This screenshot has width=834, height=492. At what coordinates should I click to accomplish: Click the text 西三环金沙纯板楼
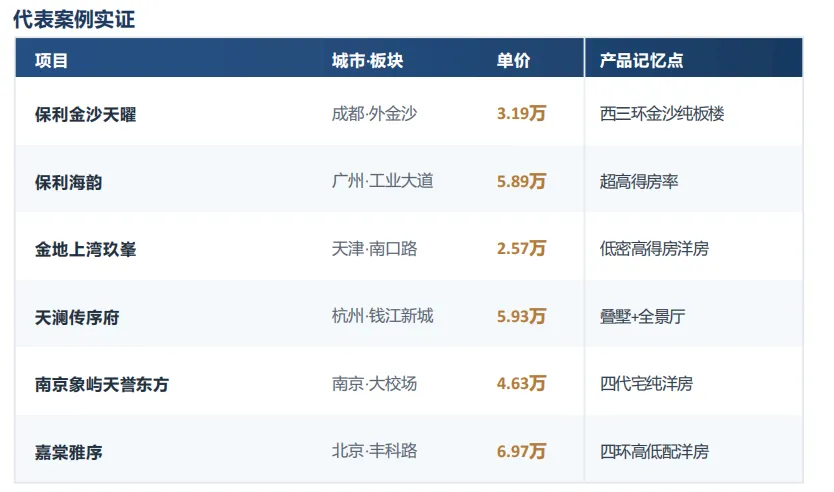point(662,114)
